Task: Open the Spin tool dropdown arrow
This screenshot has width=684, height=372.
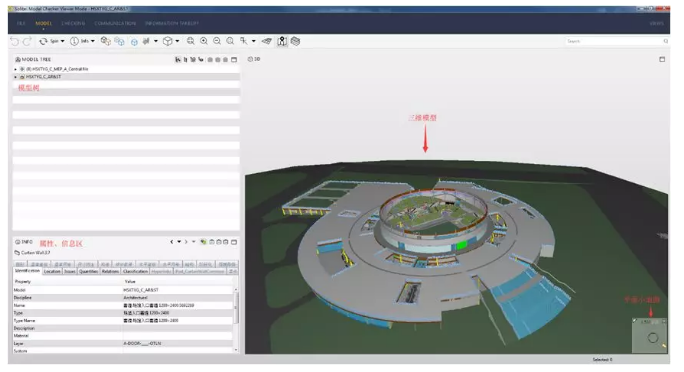Action: pyautogui.click(x=62, y=41)
